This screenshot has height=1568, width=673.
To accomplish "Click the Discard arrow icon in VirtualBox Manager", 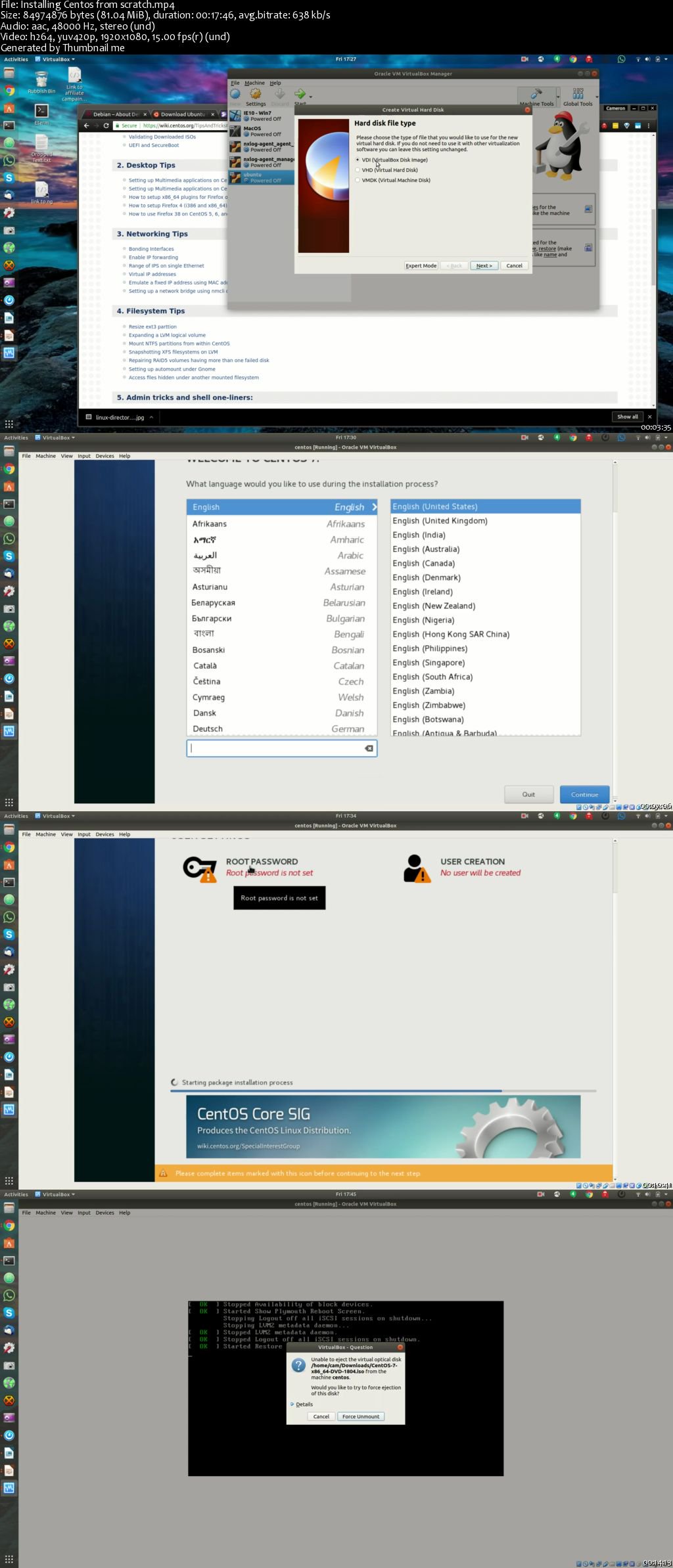I will (280, 94).
